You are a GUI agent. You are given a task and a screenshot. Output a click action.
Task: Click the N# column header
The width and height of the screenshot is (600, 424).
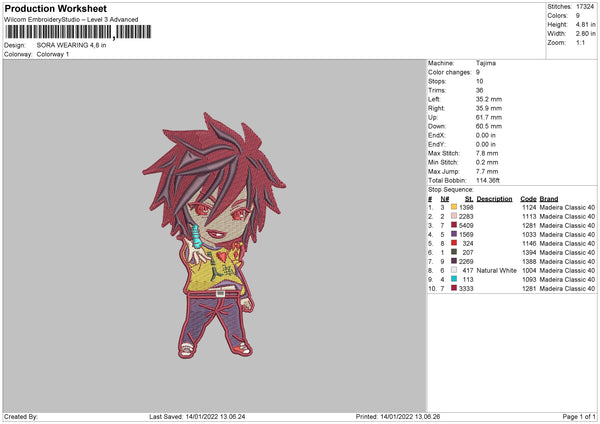[x=445, y=199]
